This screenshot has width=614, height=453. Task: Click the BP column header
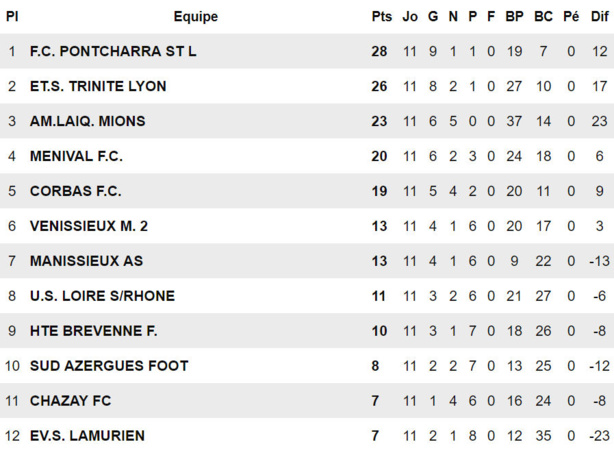(x=514, y=16)
